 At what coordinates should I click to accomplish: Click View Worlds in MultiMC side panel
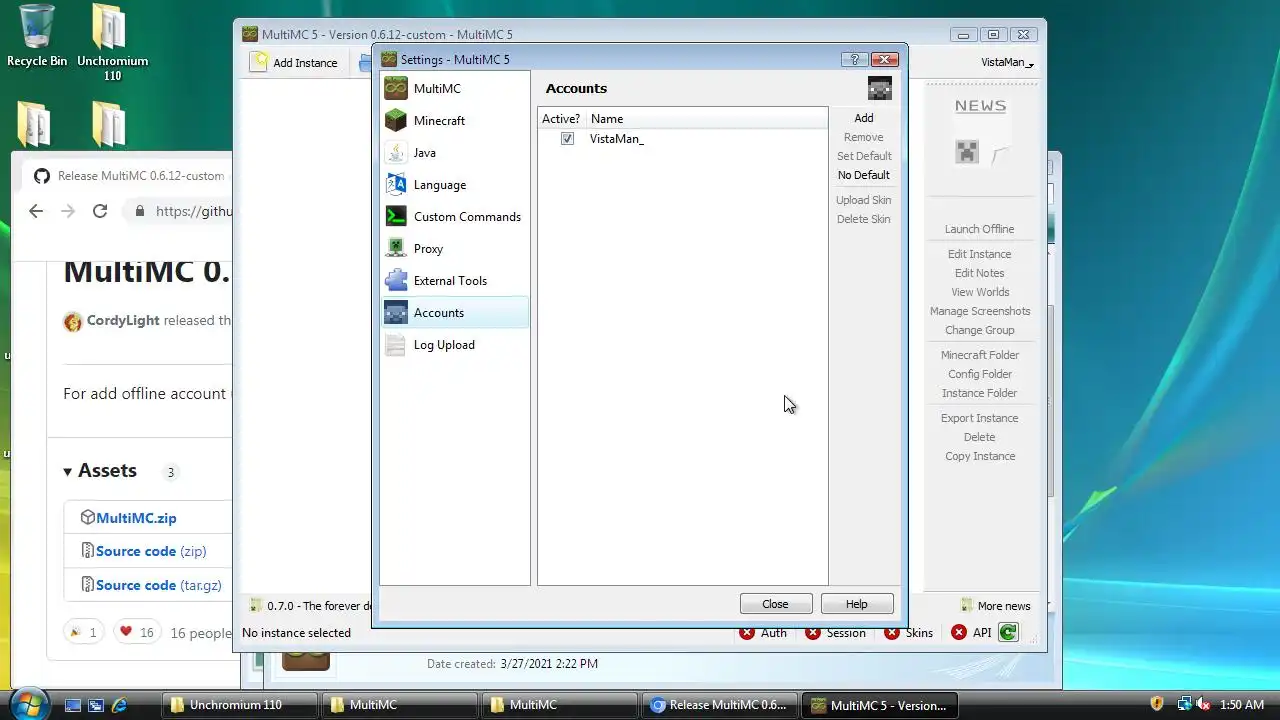tap(980, 292)
